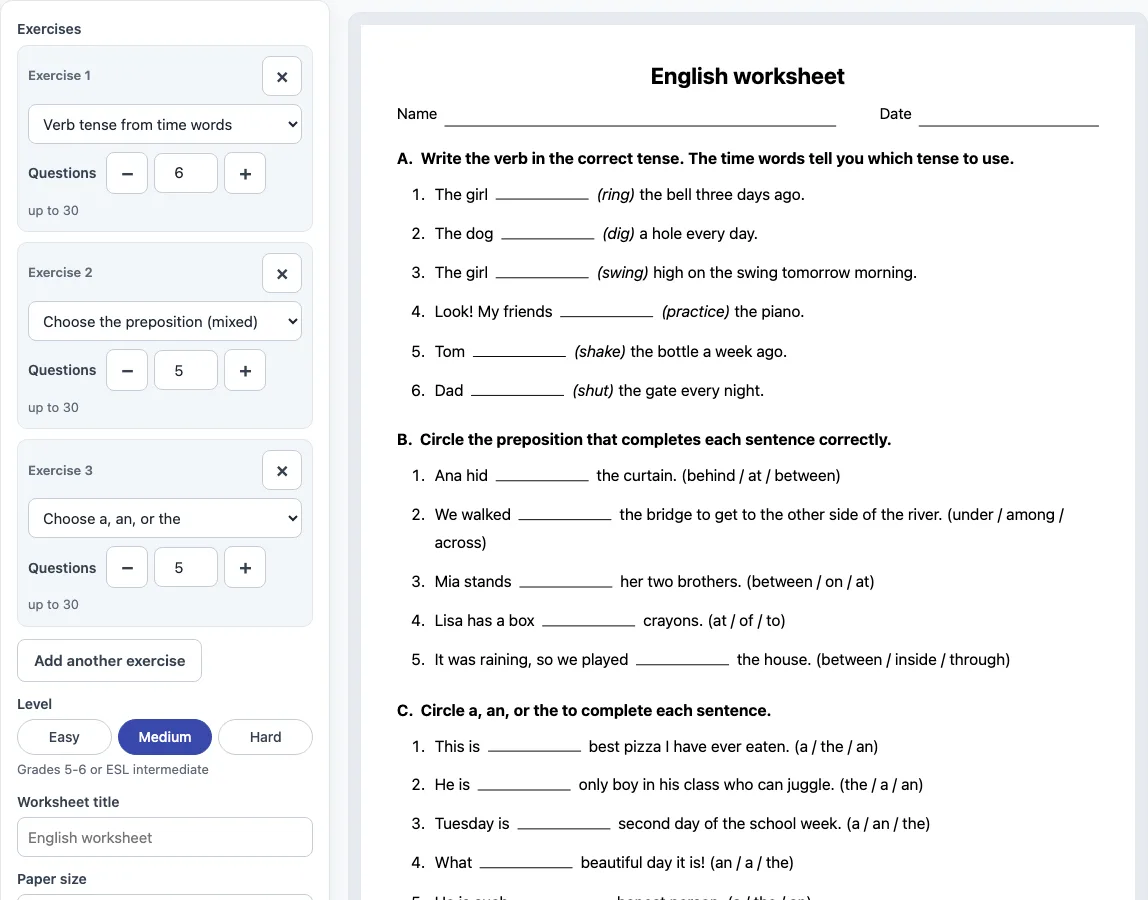The height and width of the screenshot is (900, 1148).
Task: Open the 'Choose the preposition (mixed)' dropdown
Action: [165, 321]
